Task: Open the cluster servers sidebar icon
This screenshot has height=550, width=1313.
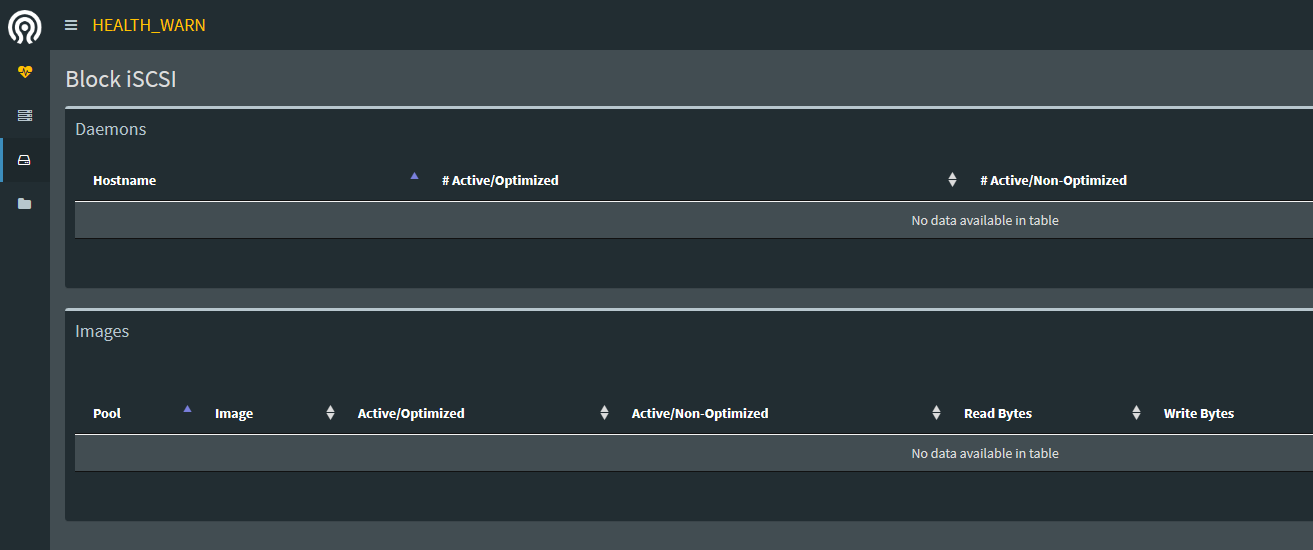Action: [25, 116]
